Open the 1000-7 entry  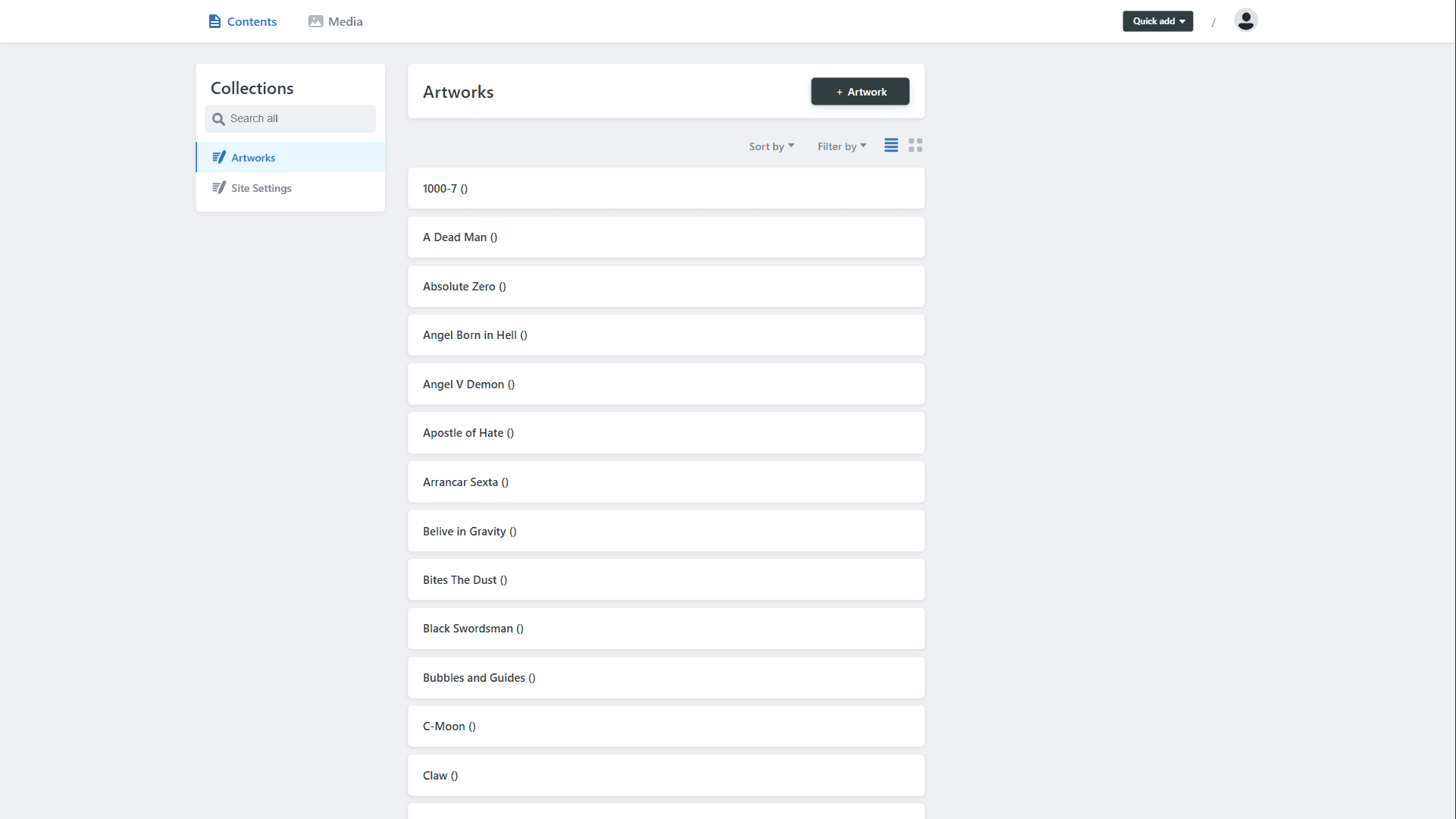point(666,188)
